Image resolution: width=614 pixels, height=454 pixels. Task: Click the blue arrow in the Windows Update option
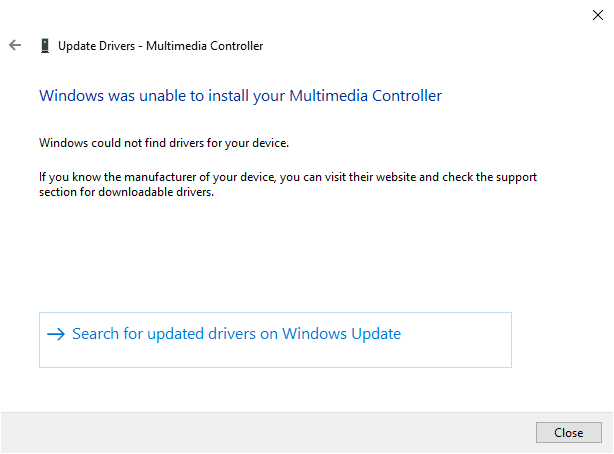click(x=55, y=334)
